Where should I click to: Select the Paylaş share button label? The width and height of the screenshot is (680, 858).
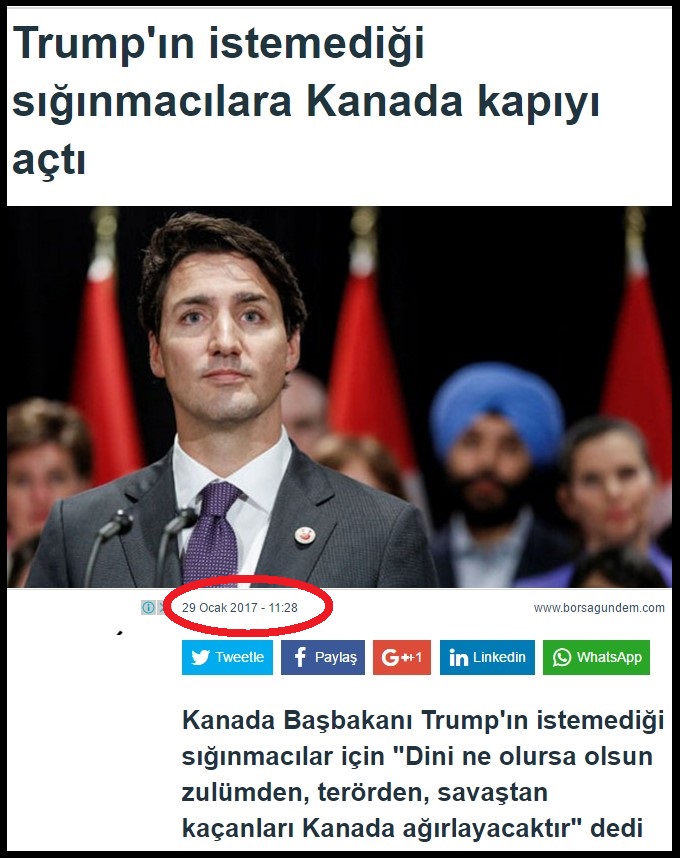point(335,658)
